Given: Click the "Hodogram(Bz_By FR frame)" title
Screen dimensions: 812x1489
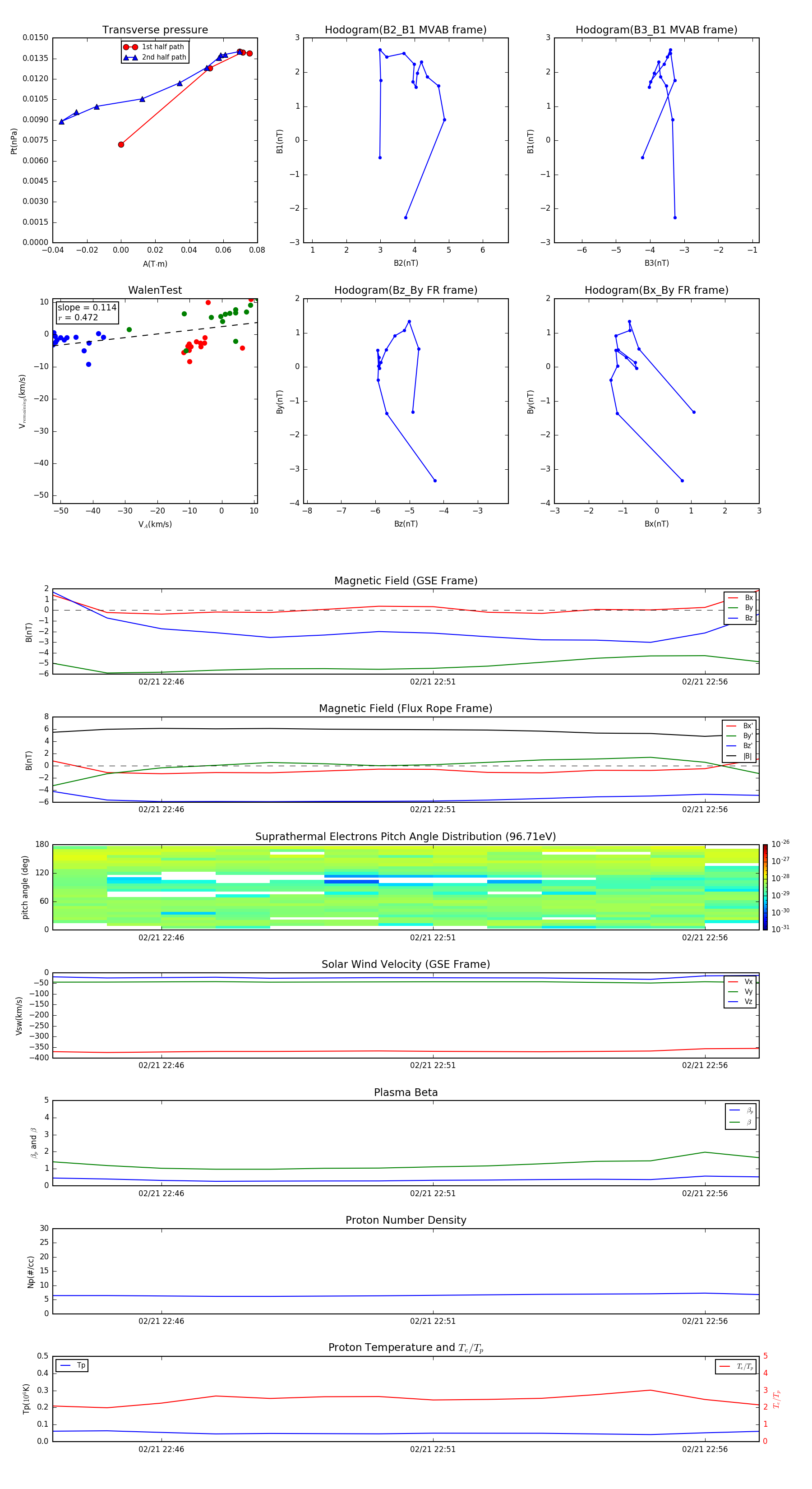Looking at the screenshot, I should (406, 290).
